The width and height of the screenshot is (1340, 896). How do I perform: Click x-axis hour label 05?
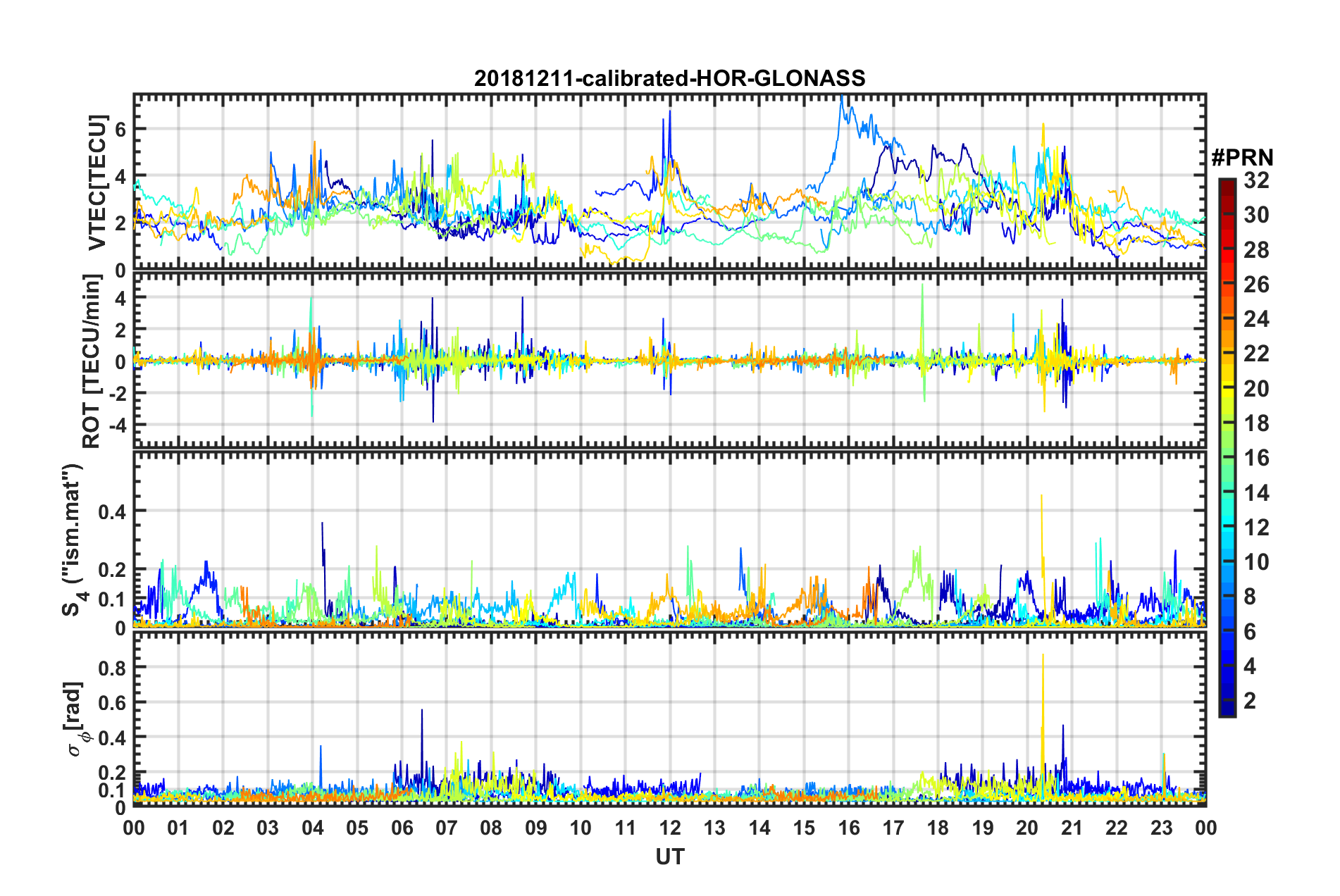tap(357, 828)
